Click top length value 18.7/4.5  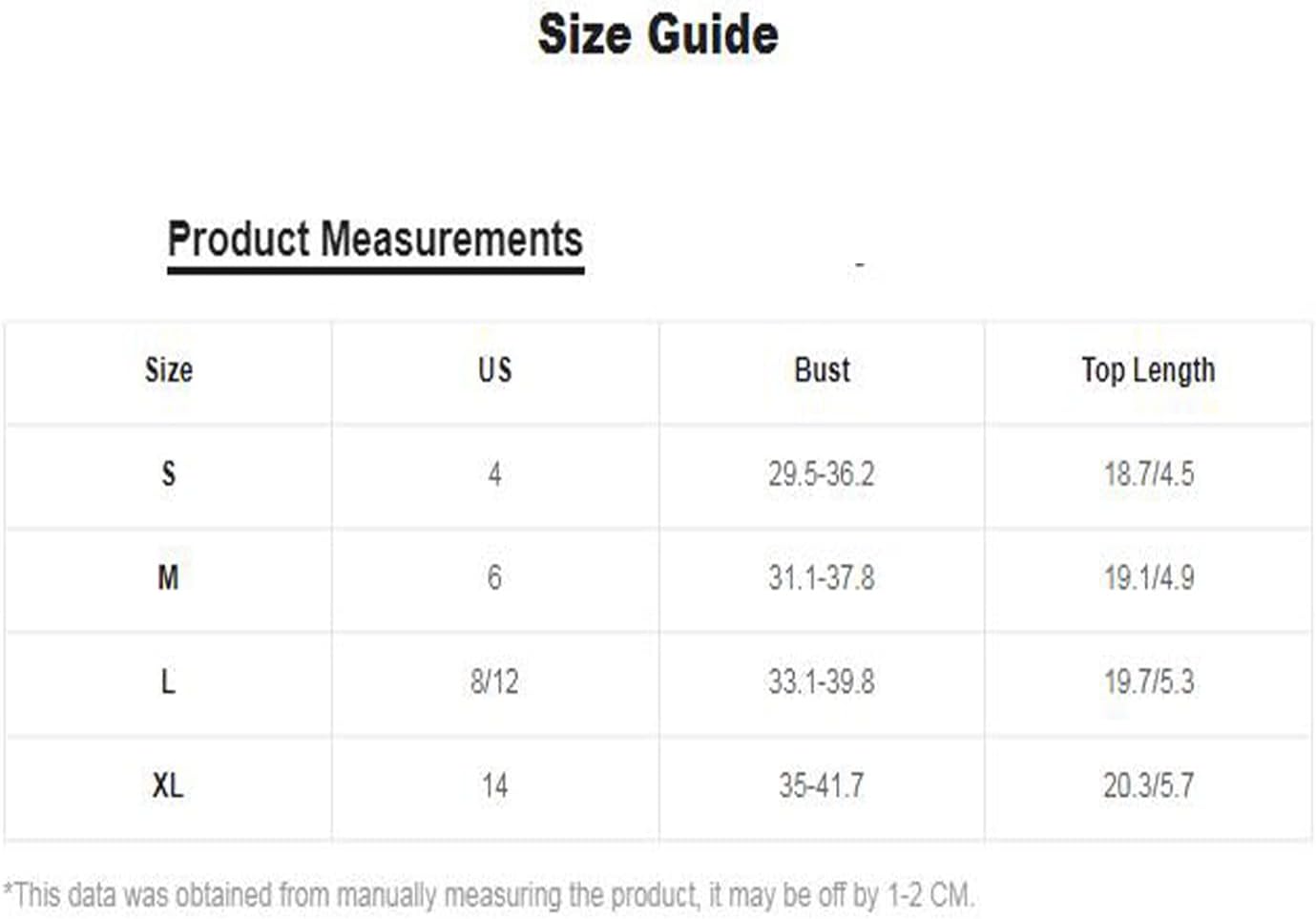1149,474
